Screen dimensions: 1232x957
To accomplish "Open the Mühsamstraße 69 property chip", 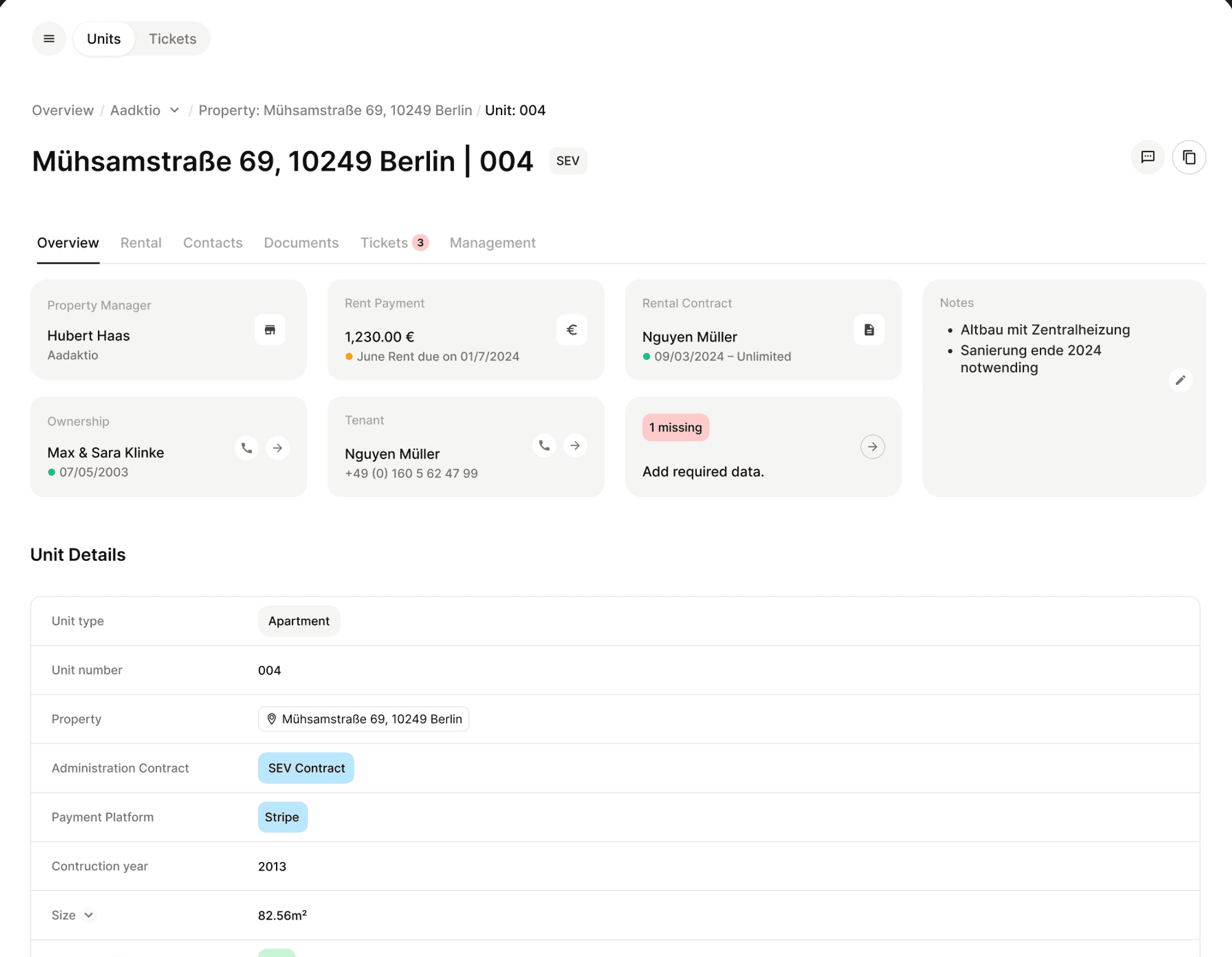I will (x=363, y=719).
